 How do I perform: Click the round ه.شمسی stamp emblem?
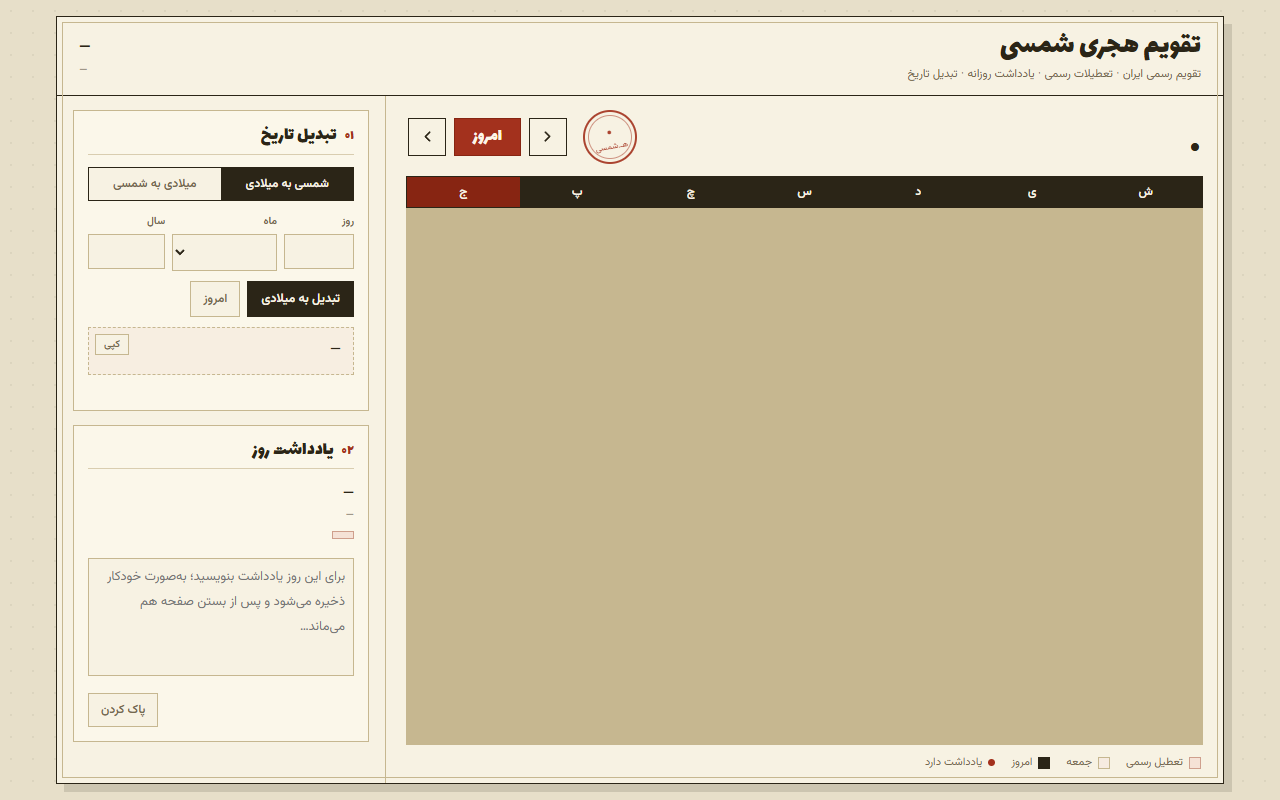point(610,137)
